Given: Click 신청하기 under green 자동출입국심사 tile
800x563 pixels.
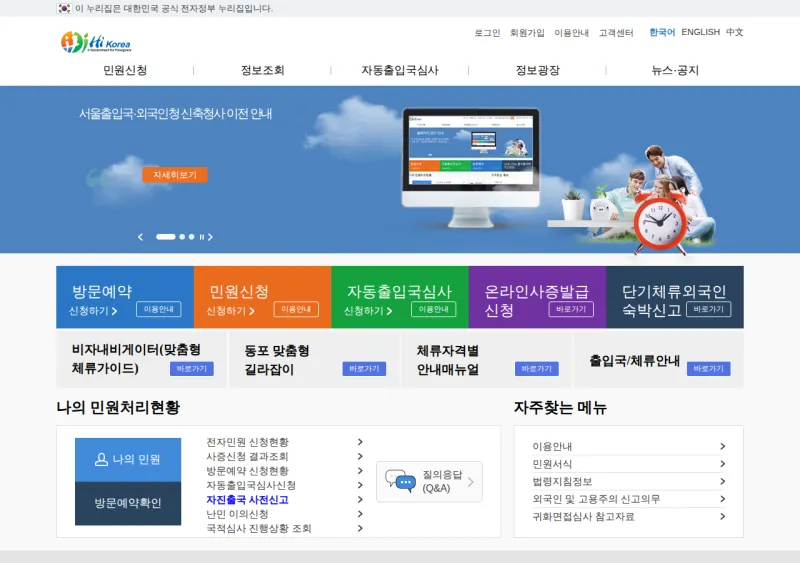Looking at the screenshot, I should [x=368, y=311].
